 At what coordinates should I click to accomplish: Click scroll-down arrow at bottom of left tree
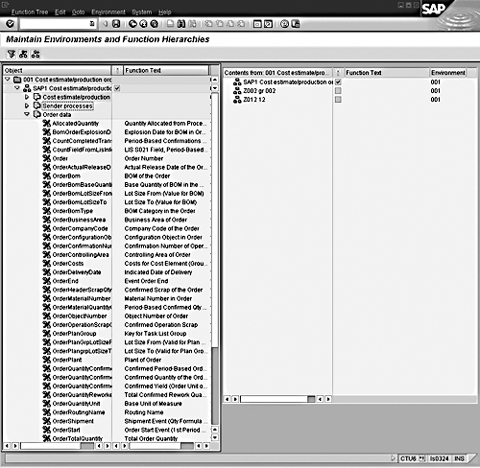point(215,437)
